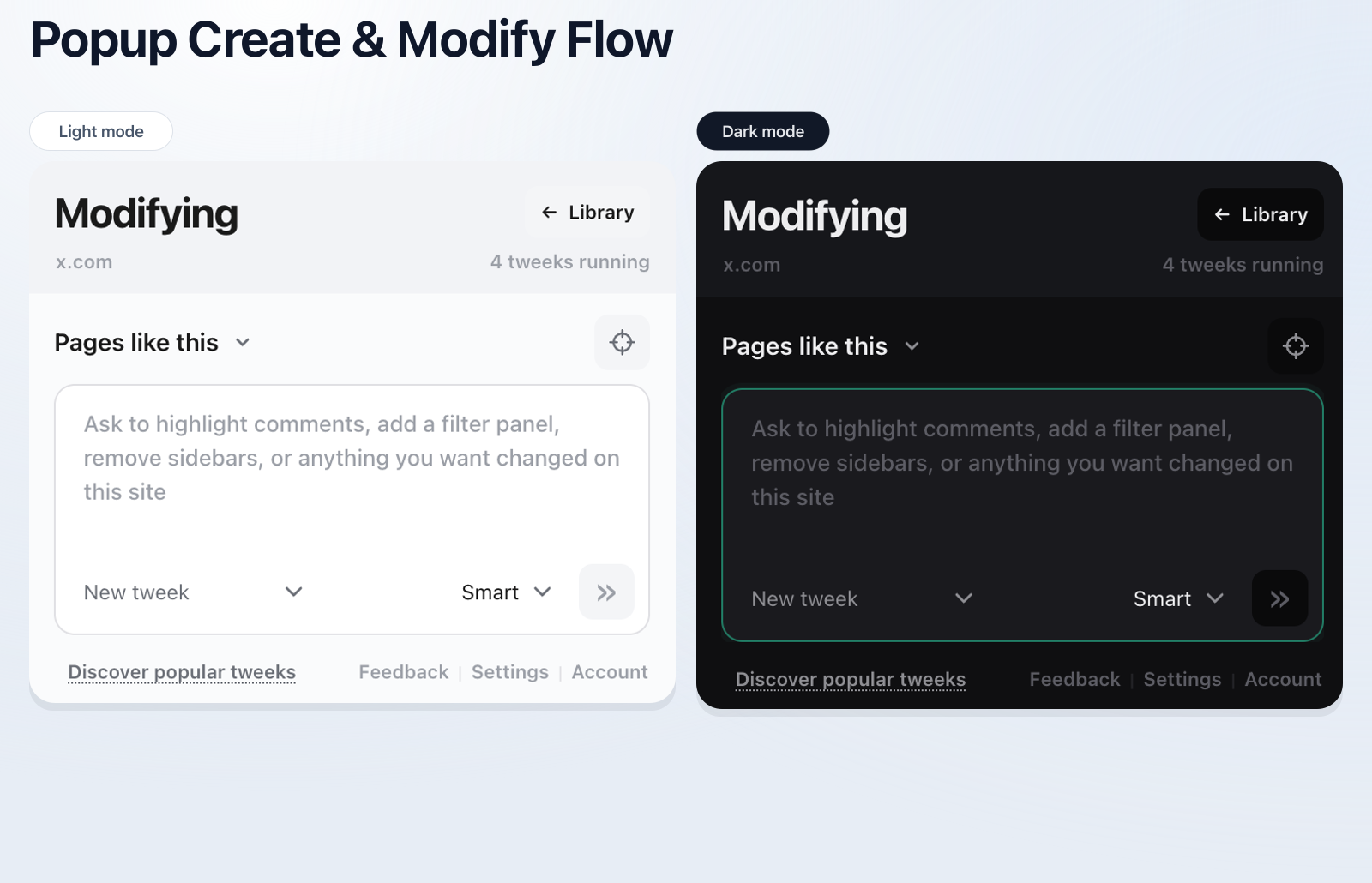Viewport: 1372px width, 883px height.
Task: Click 'Discover popular tweeks' in dark mode
Action: click(x=850, y=679)
